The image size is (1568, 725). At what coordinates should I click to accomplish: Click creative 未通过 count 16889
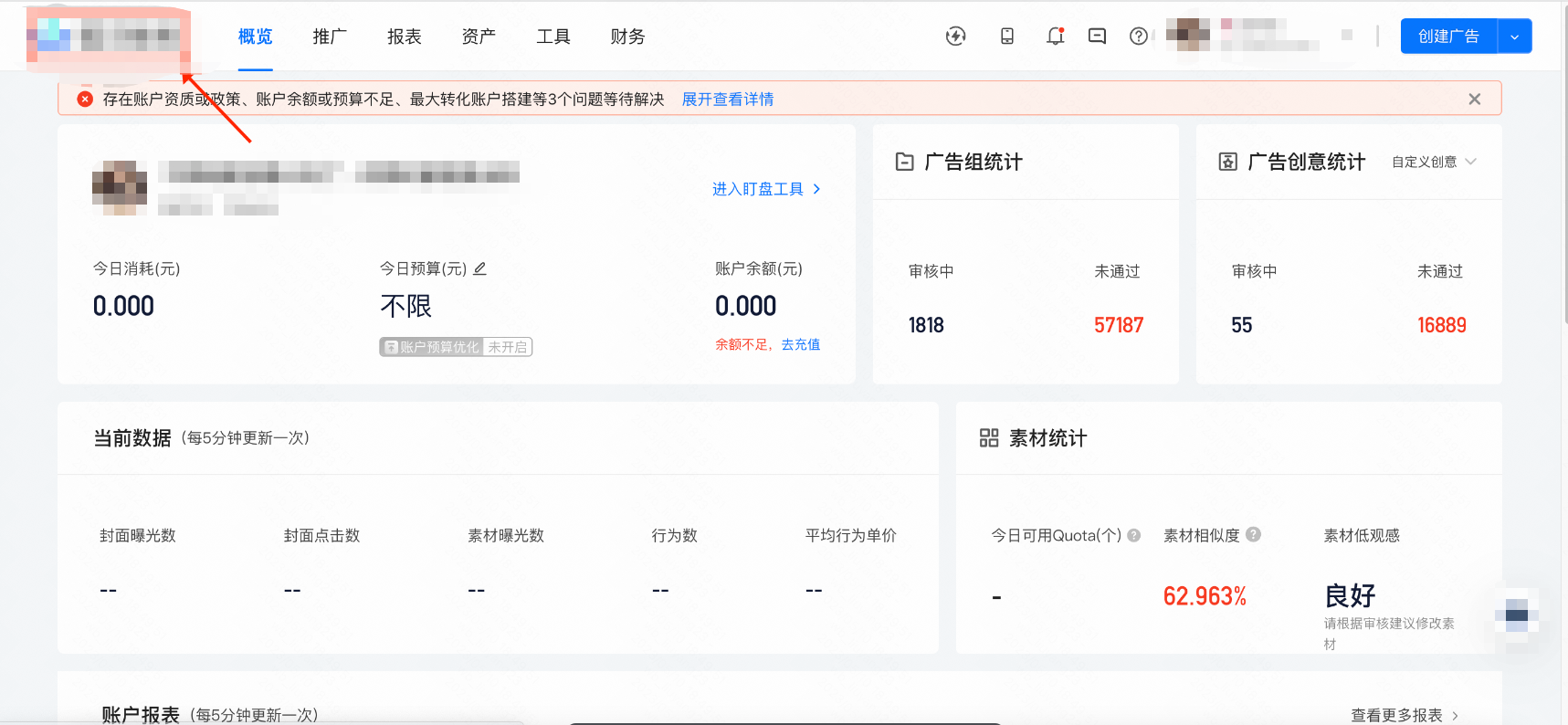[1441, 325]
